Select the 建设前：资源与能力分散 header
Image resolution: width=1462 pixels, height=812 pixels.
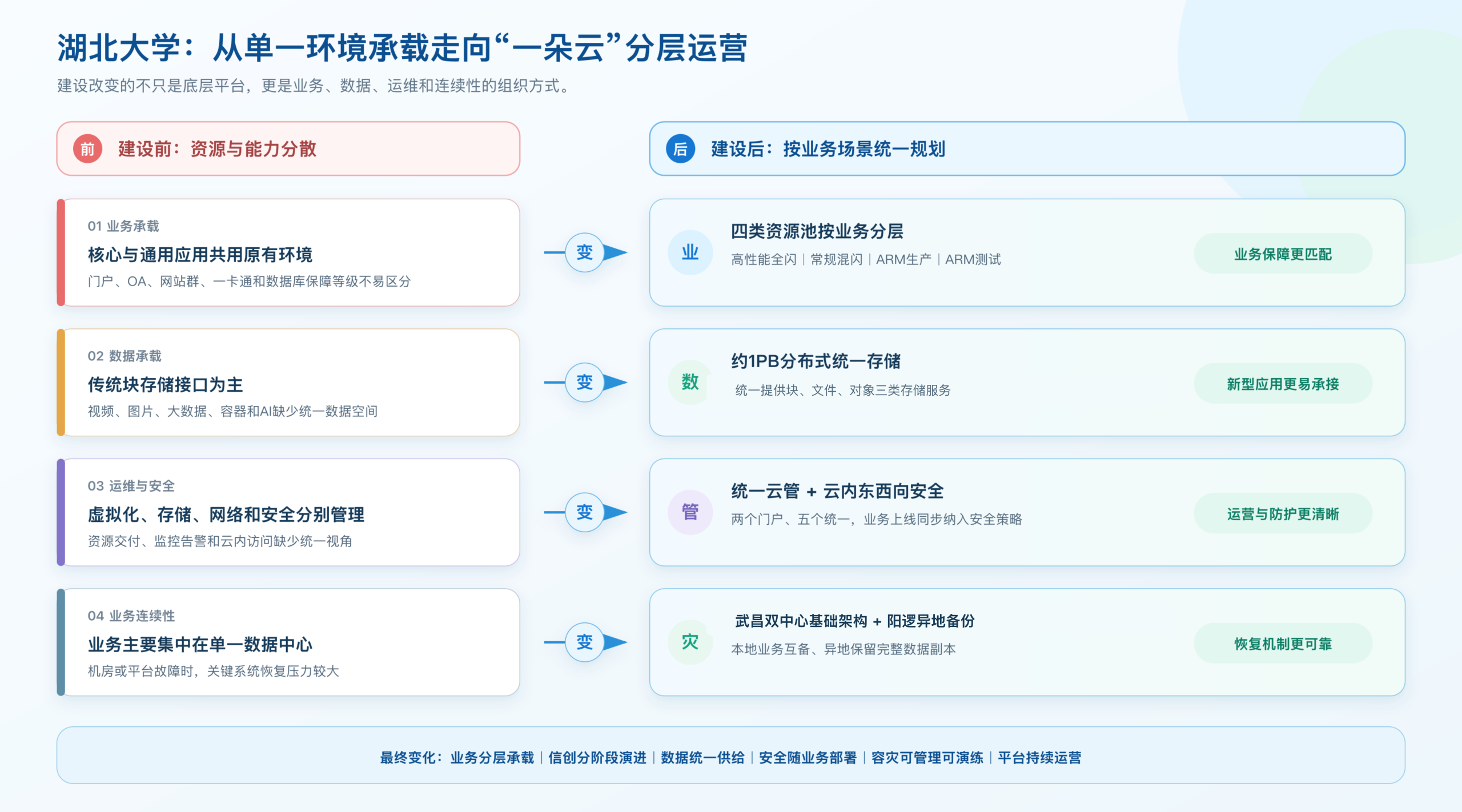[288, 148]
